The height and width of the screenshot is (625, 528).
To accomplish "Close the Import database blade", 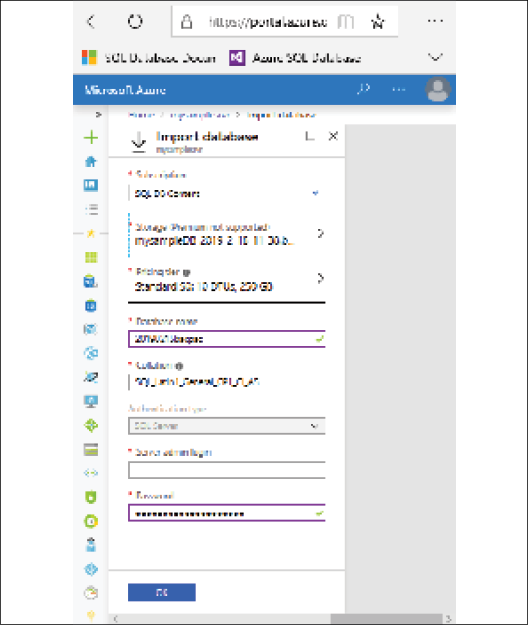I will [x=333, y=136].
